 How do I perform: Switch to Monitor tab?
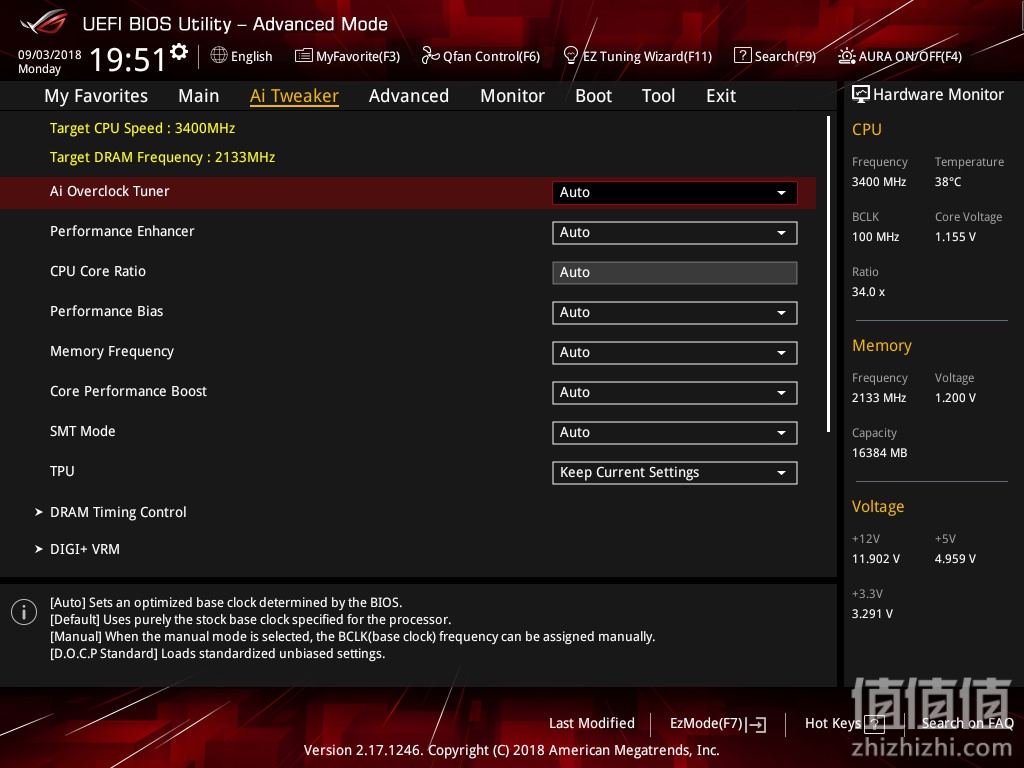512,96
